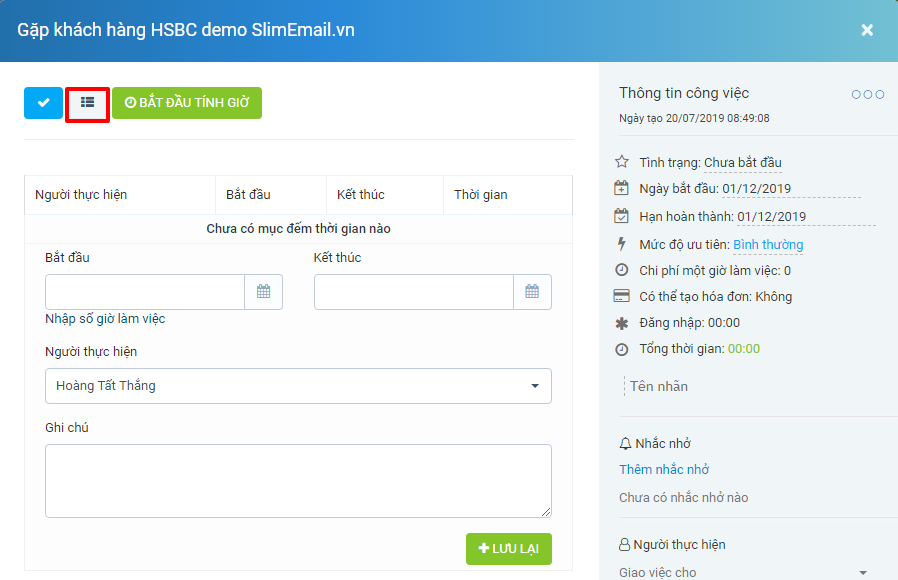Viewport: 898px width, 580px height.
Task: Open the Giao việc cho dropdown
Action: point(744,572)
